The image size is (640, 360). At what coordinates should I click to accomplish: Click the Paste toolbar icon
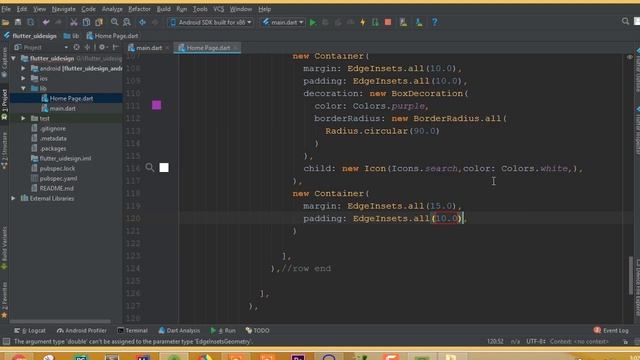click(x=99, y=22)
